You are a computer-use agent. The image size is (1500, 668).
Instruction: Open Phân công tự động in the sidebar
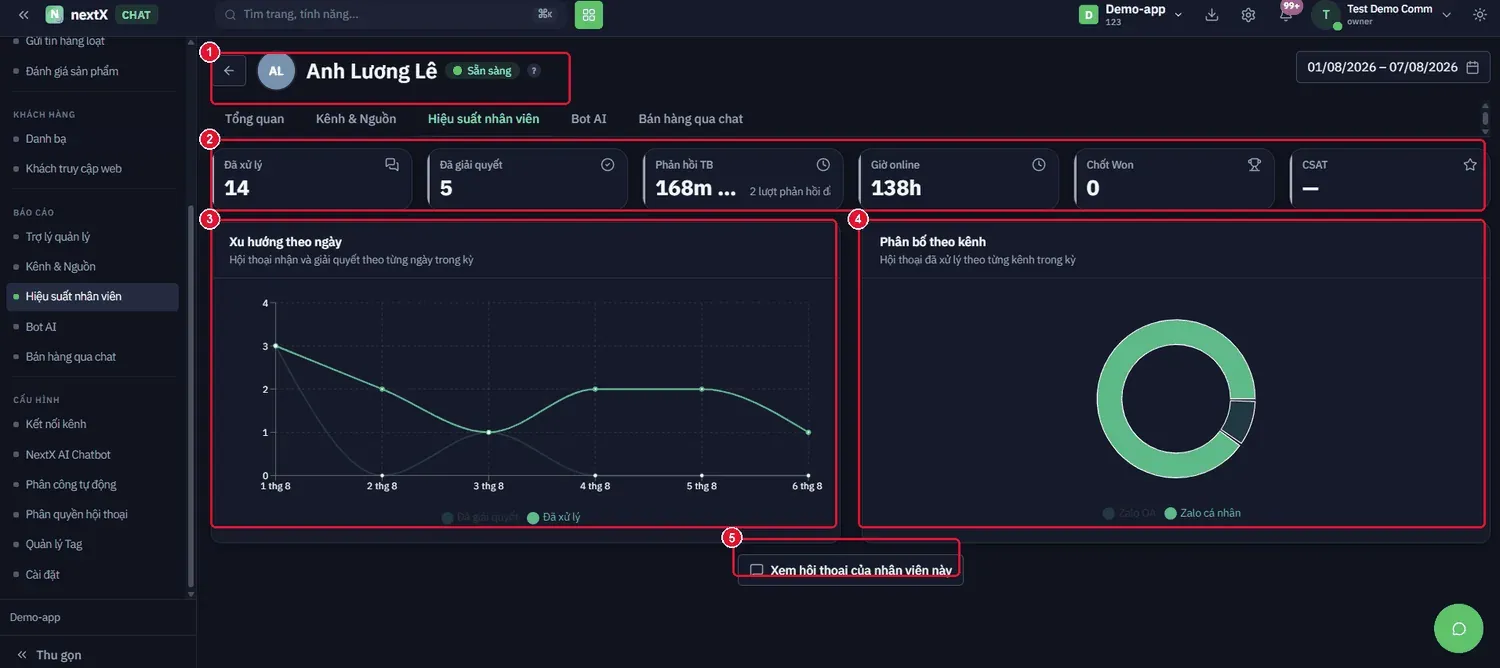71,484
